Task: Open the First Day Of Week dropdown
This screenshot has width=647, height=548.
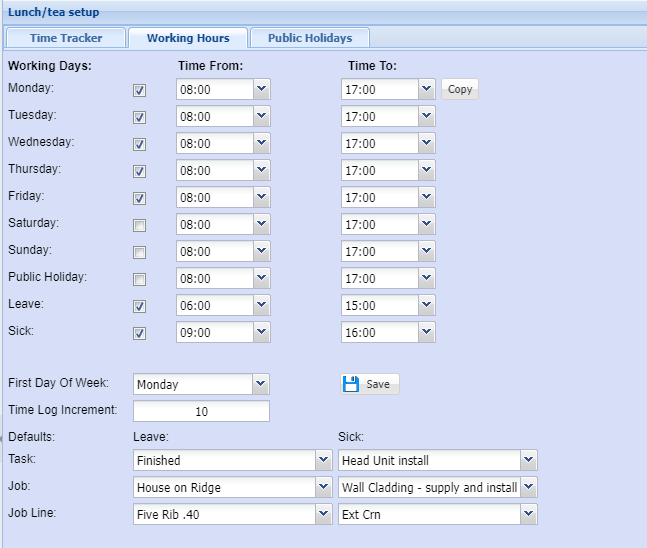Action: point(260,384)
